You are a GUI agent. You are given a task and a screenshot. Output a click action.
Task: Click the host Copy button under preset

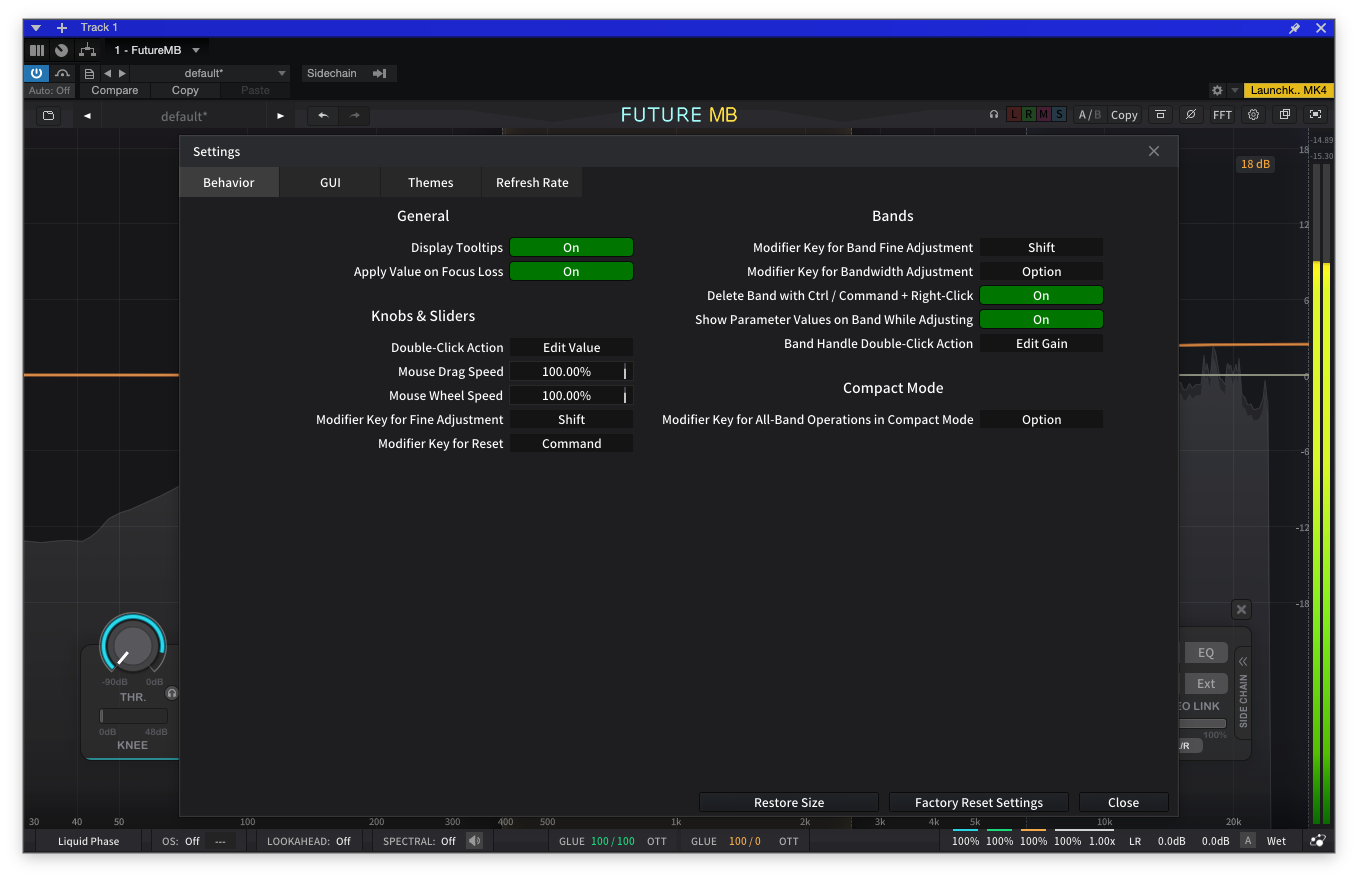185,90
